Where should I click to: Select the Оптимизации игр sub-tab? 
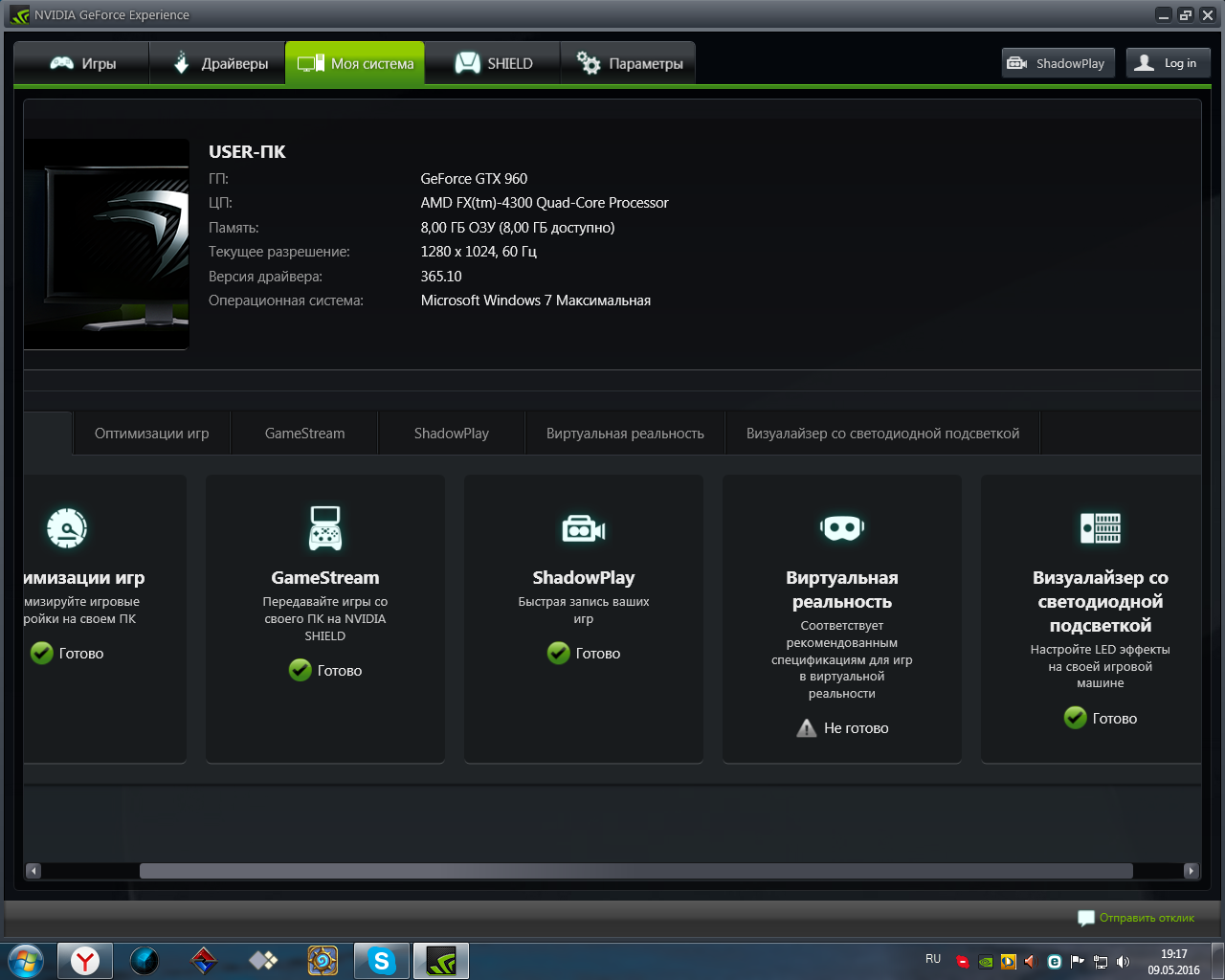151,434
